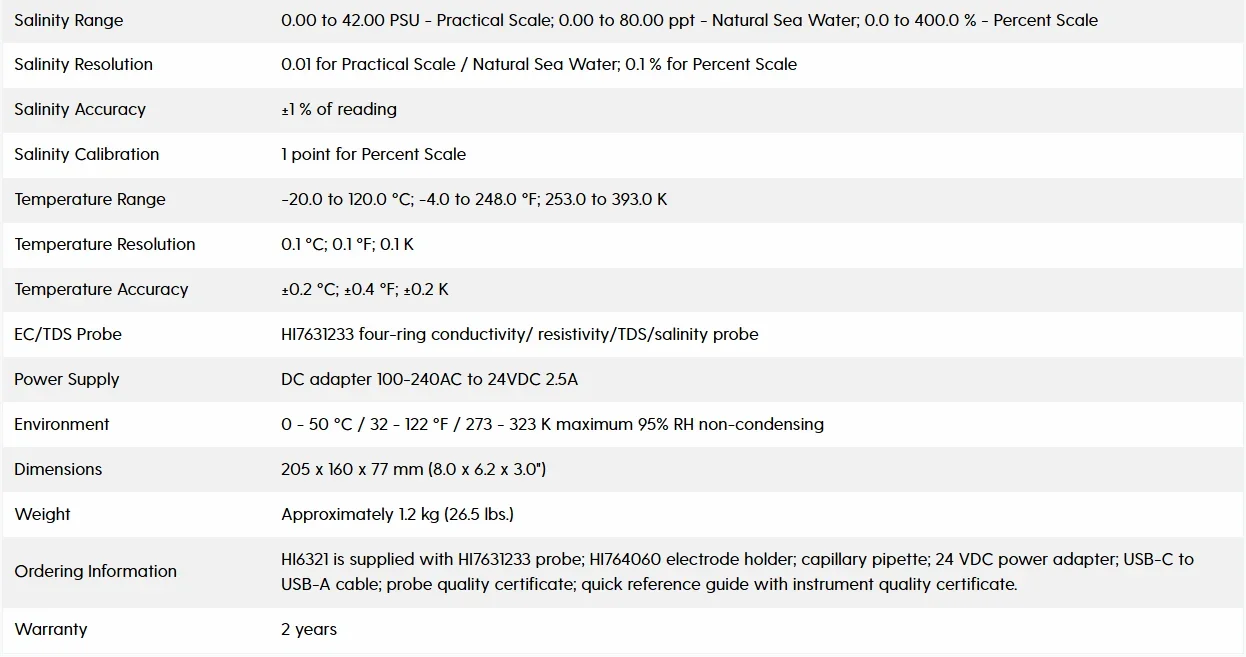The width and height of the screenshot is (1246, 657).
Task: Click the Temperature Accuracy label
Action: click(x=101, y=289)
